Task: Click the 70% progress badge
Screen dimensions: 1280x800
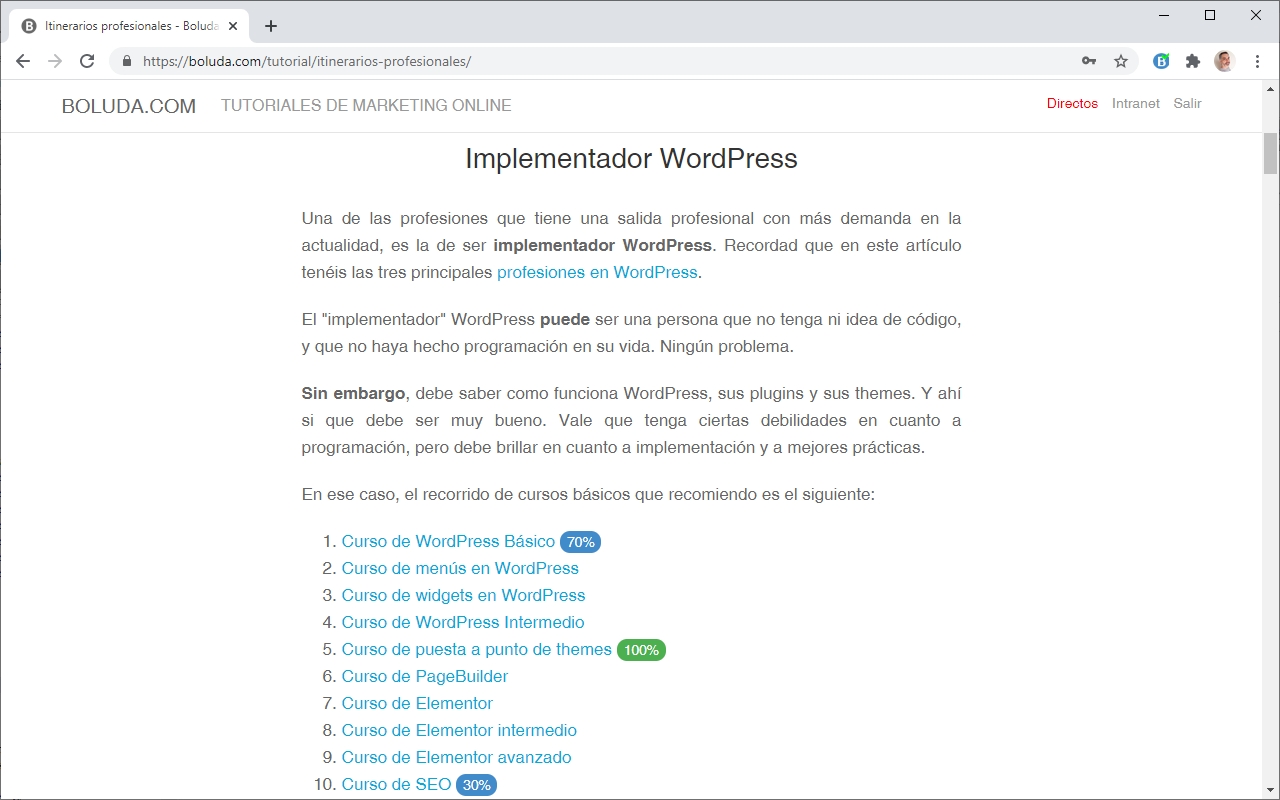Action: [580, 542]
